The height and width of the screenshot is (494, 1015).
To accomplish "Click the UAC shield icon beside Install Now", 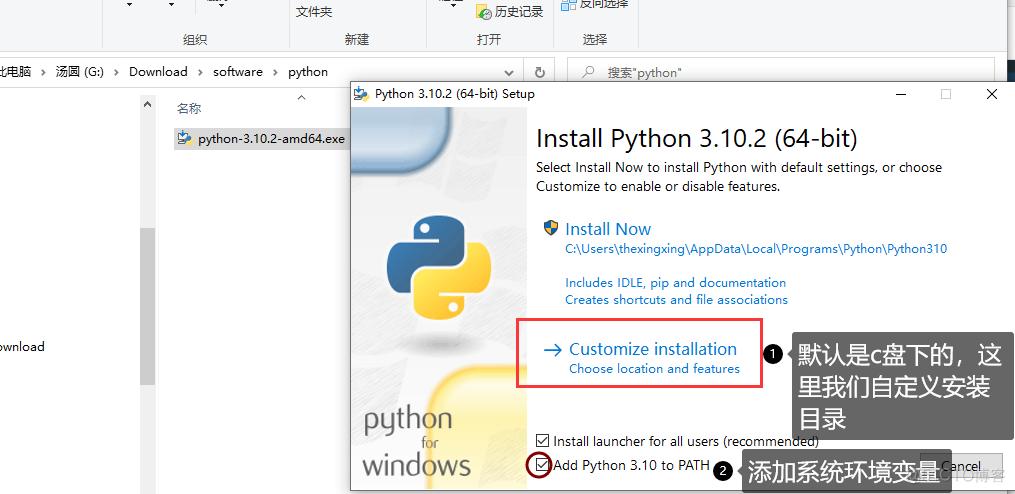I will 551,227.
